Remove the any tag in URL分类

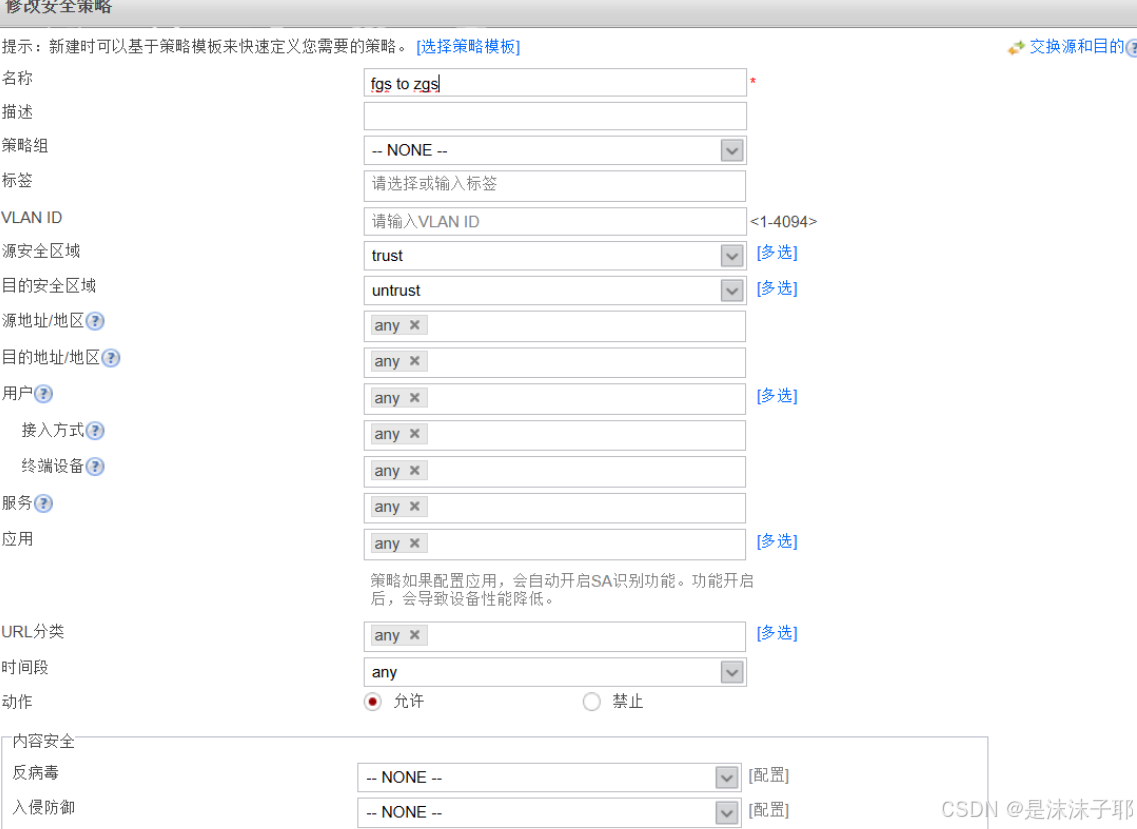[414, 635]
